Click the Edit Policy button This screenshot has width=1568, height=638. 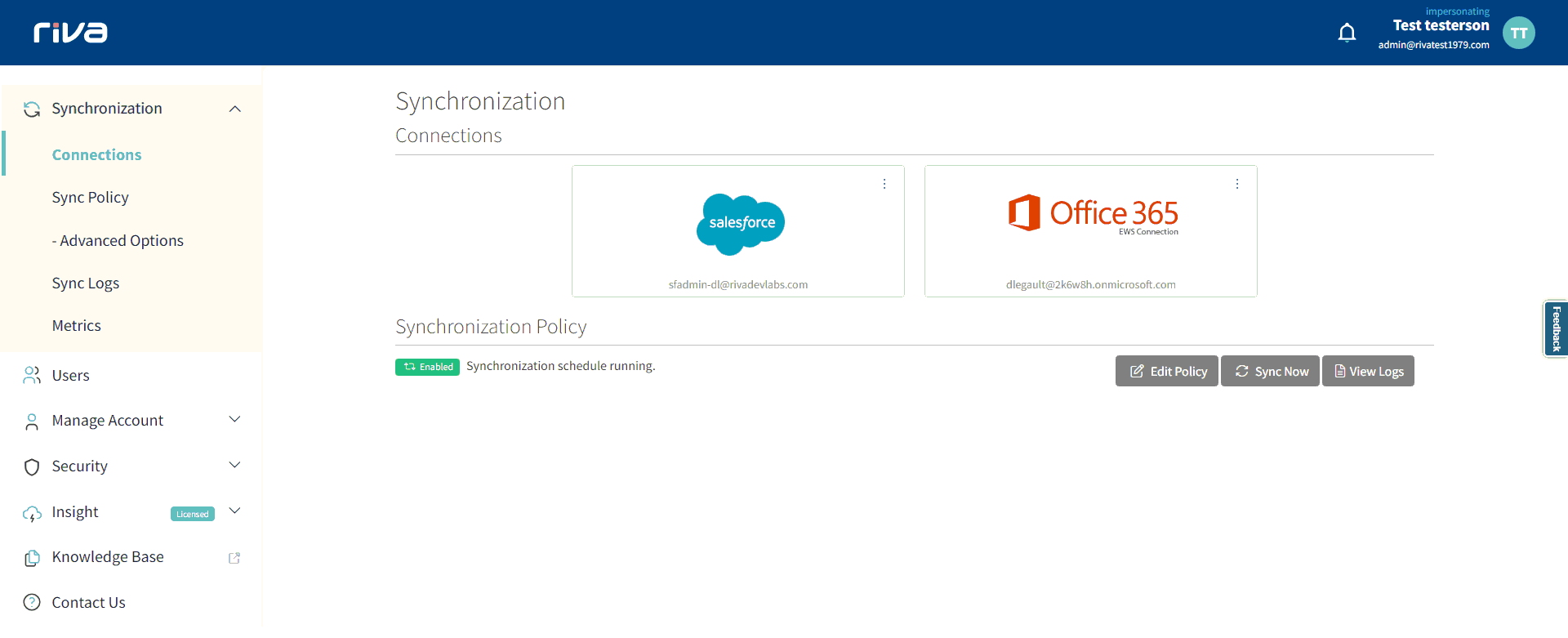[x=1166, y=372]
